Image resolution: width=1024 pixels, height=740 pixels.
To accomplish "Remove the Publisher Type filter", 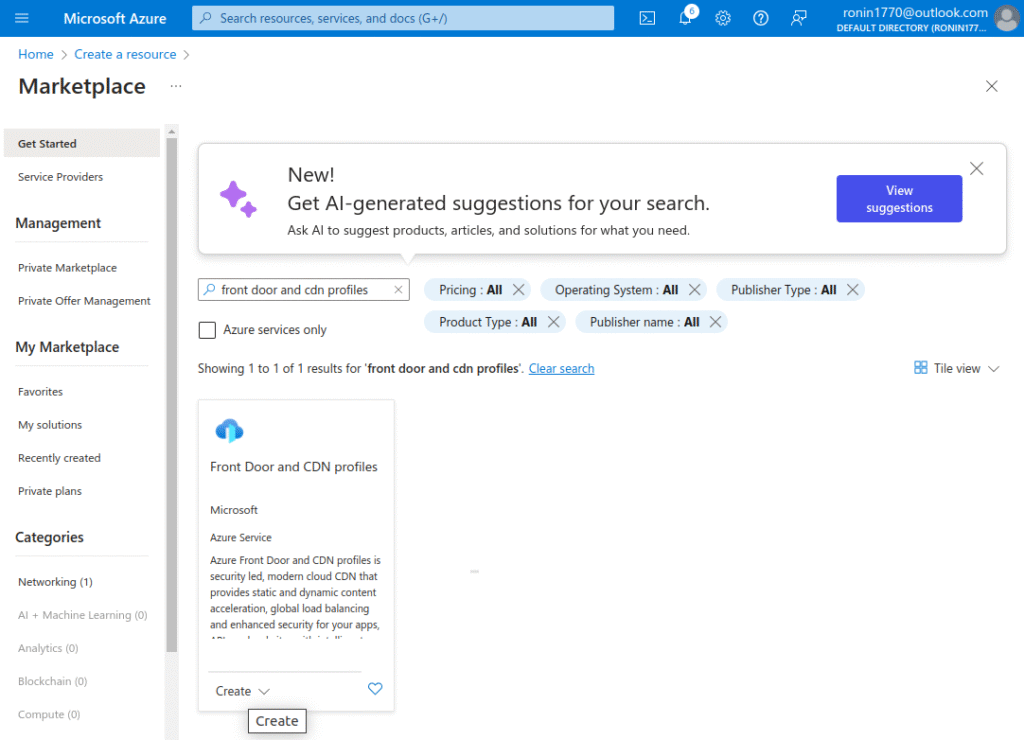I will click(x=852, y=289).
